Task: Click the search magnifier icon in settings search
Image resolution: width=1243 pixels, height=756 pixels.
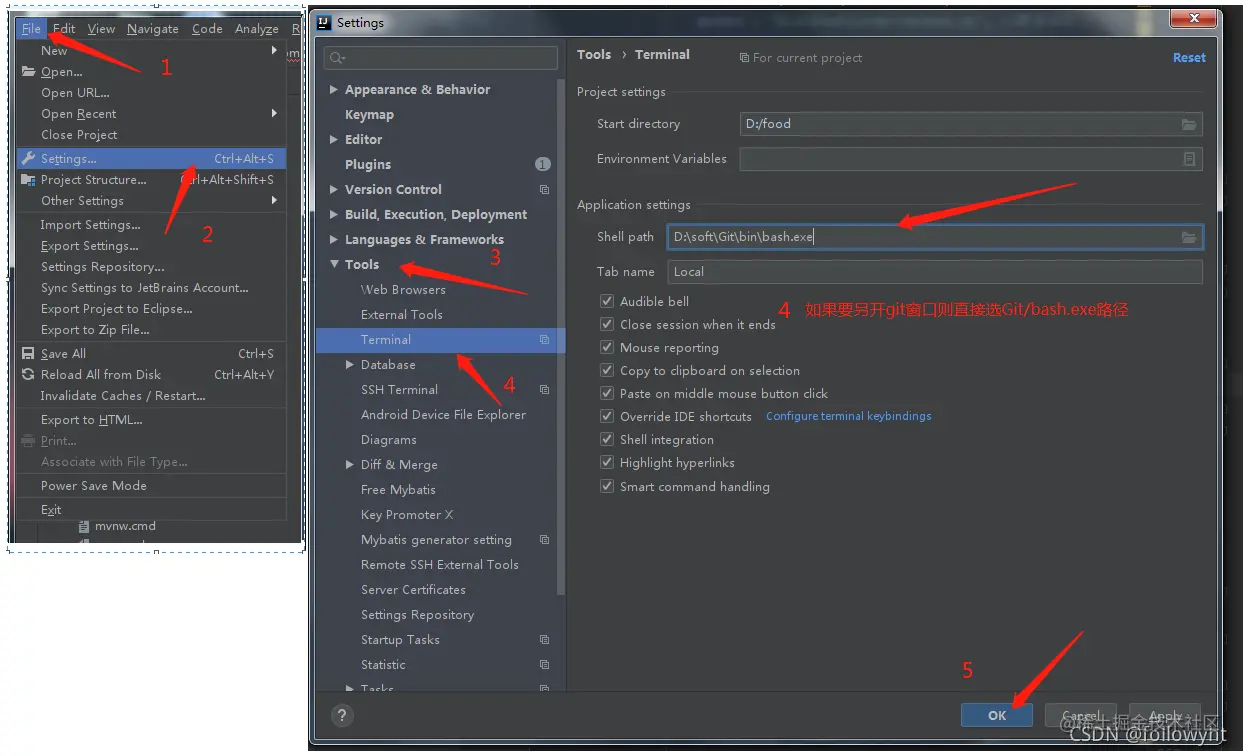Action: pos(337,58)
